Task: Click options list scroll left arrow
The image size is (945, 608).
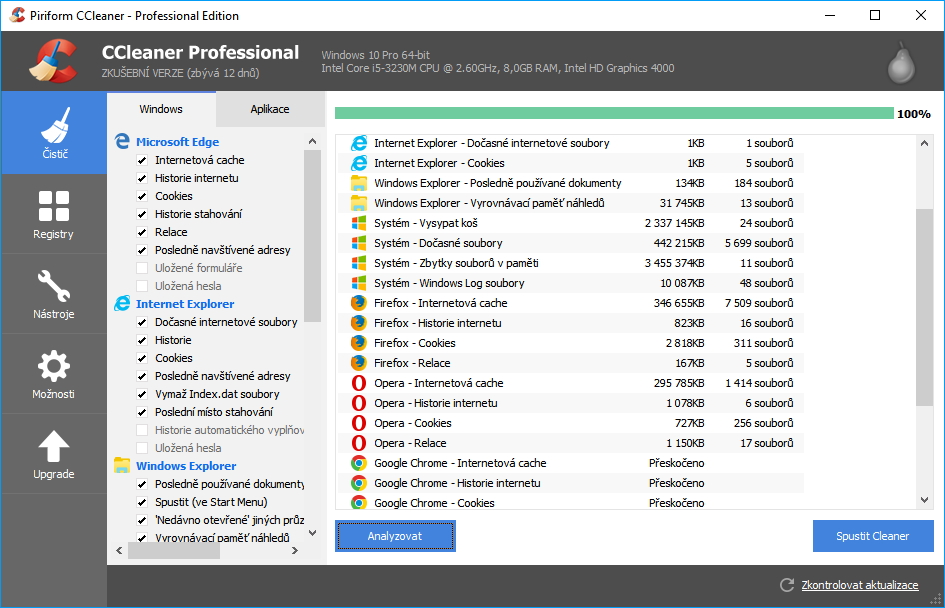Action: click(x=119, y=550)
